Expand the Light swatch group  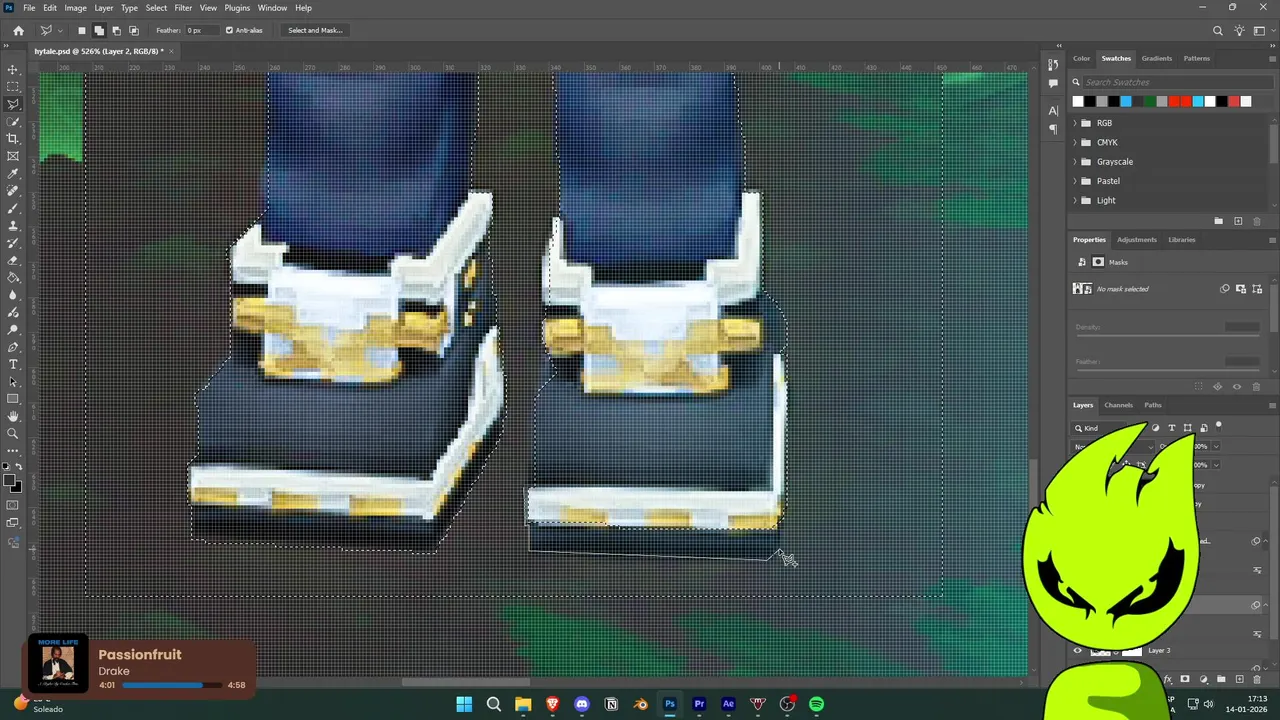pyautogui.click(x=1076, y=200)
